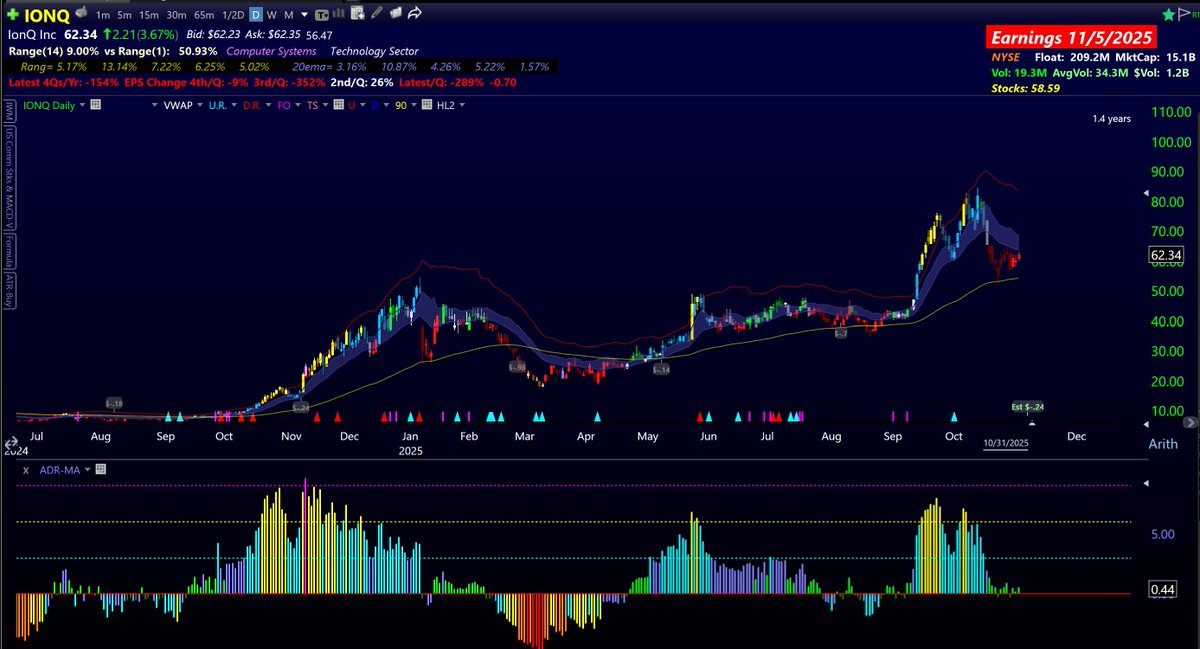1200x649 pixels.
Task: Click the bar chart style icon
Action: pyautogui.click(x=338, y=14)
